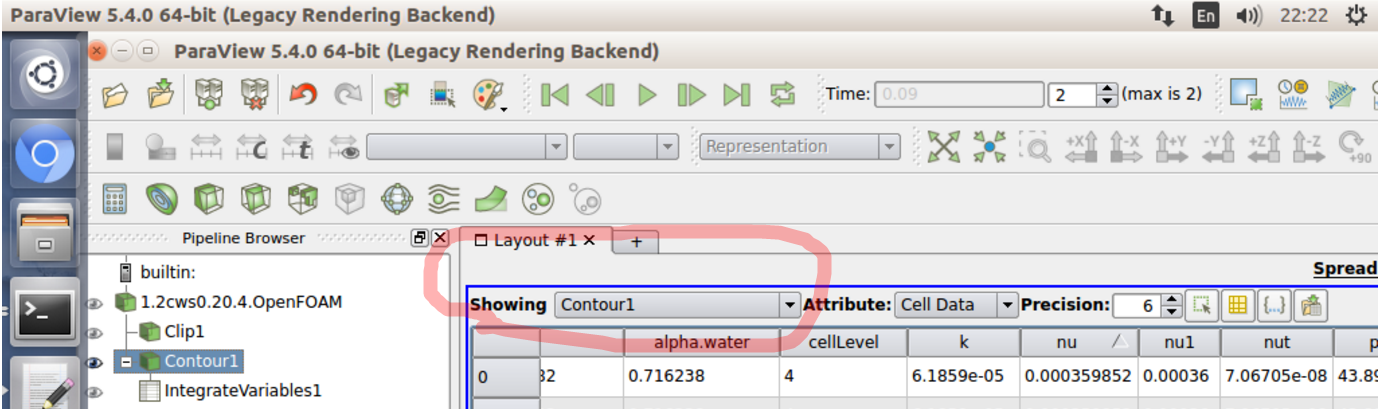Toggle visibility eye for 1.2cws0.20.4.OpenFOAM

tap(96, 302)
